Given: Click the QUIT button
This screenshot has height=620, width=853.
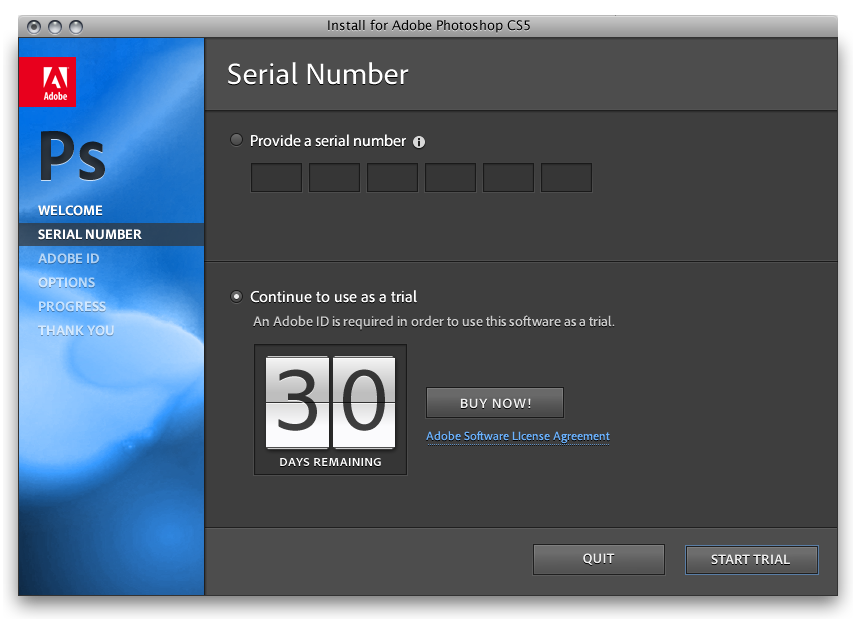Looking at the screenshot, I should tap(599, 559).
